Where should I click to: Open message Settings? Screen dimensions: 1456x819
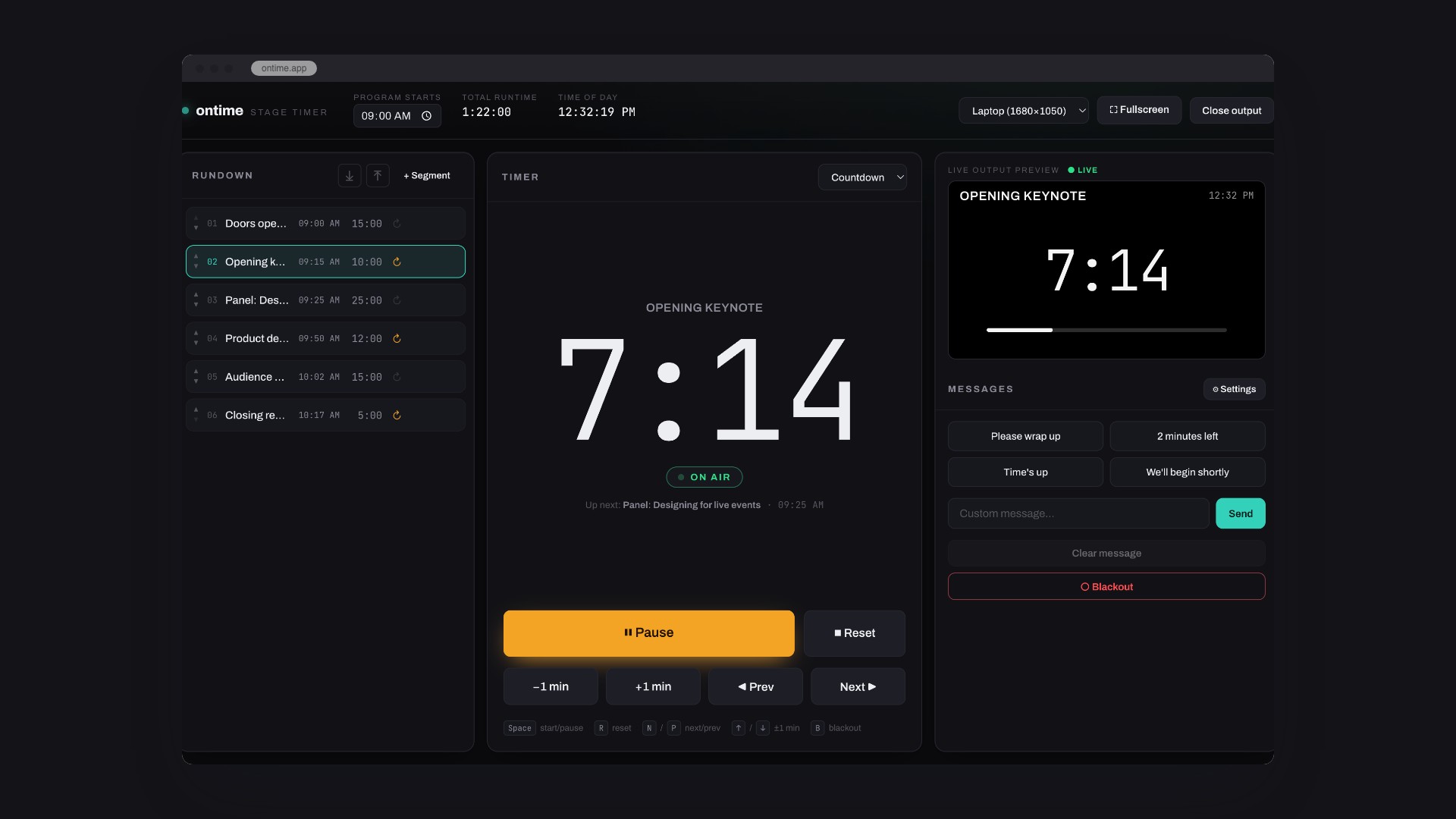[x=1234, y=390]
